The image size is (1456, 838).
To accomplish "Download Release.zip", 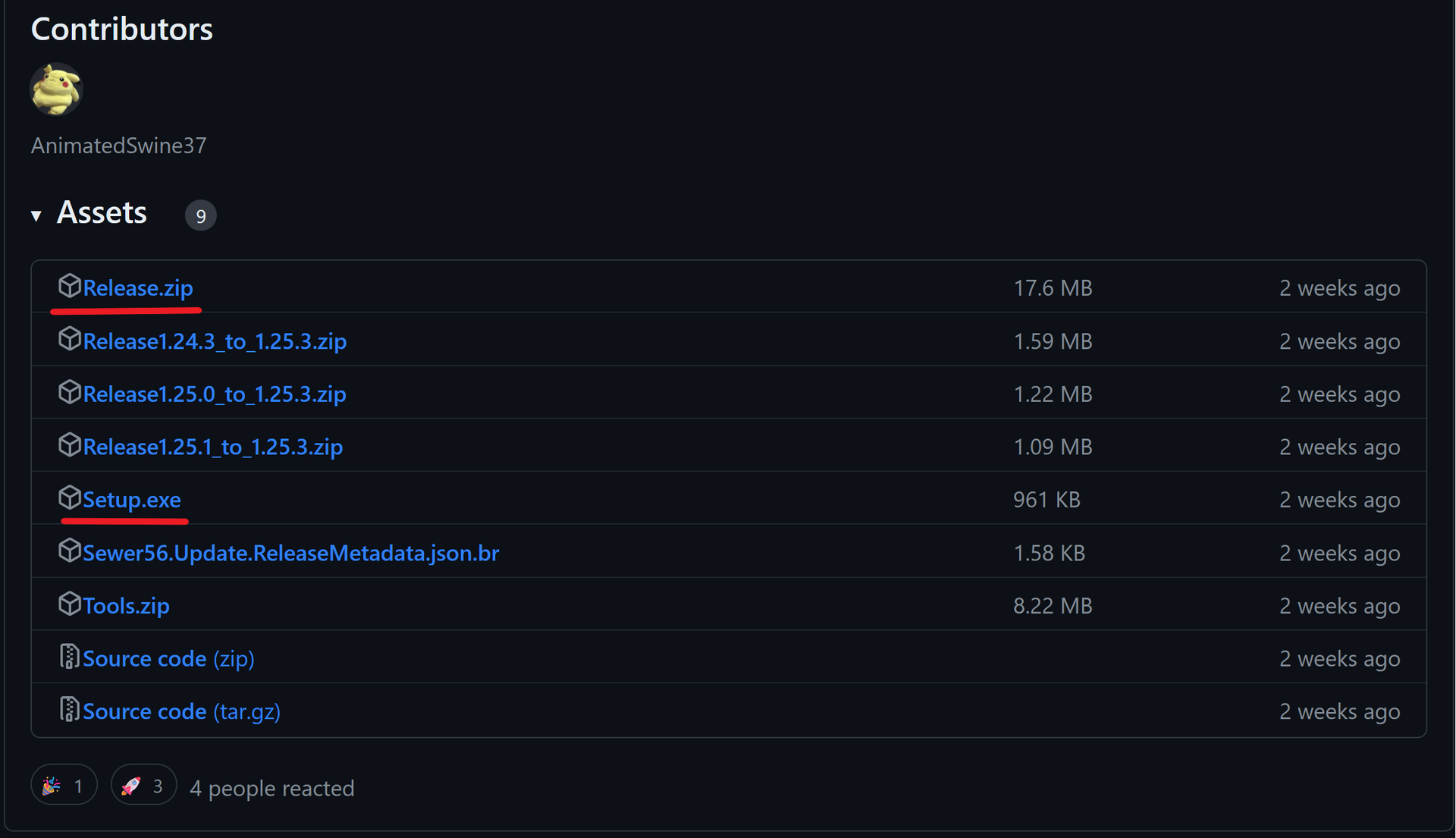I will pyautogui.click(x=138, y=288).
